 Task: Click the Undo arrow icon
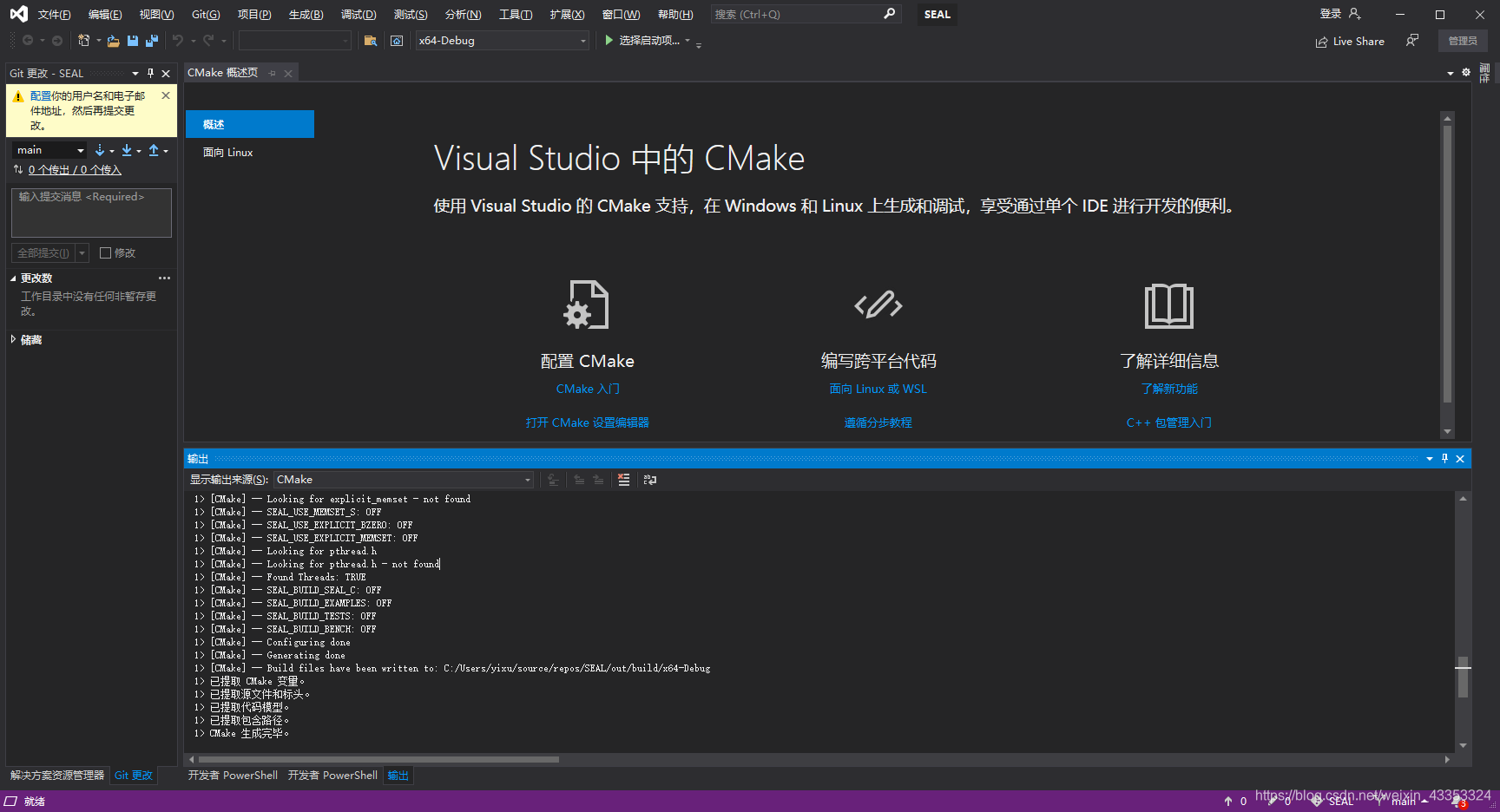pos(178,41)
